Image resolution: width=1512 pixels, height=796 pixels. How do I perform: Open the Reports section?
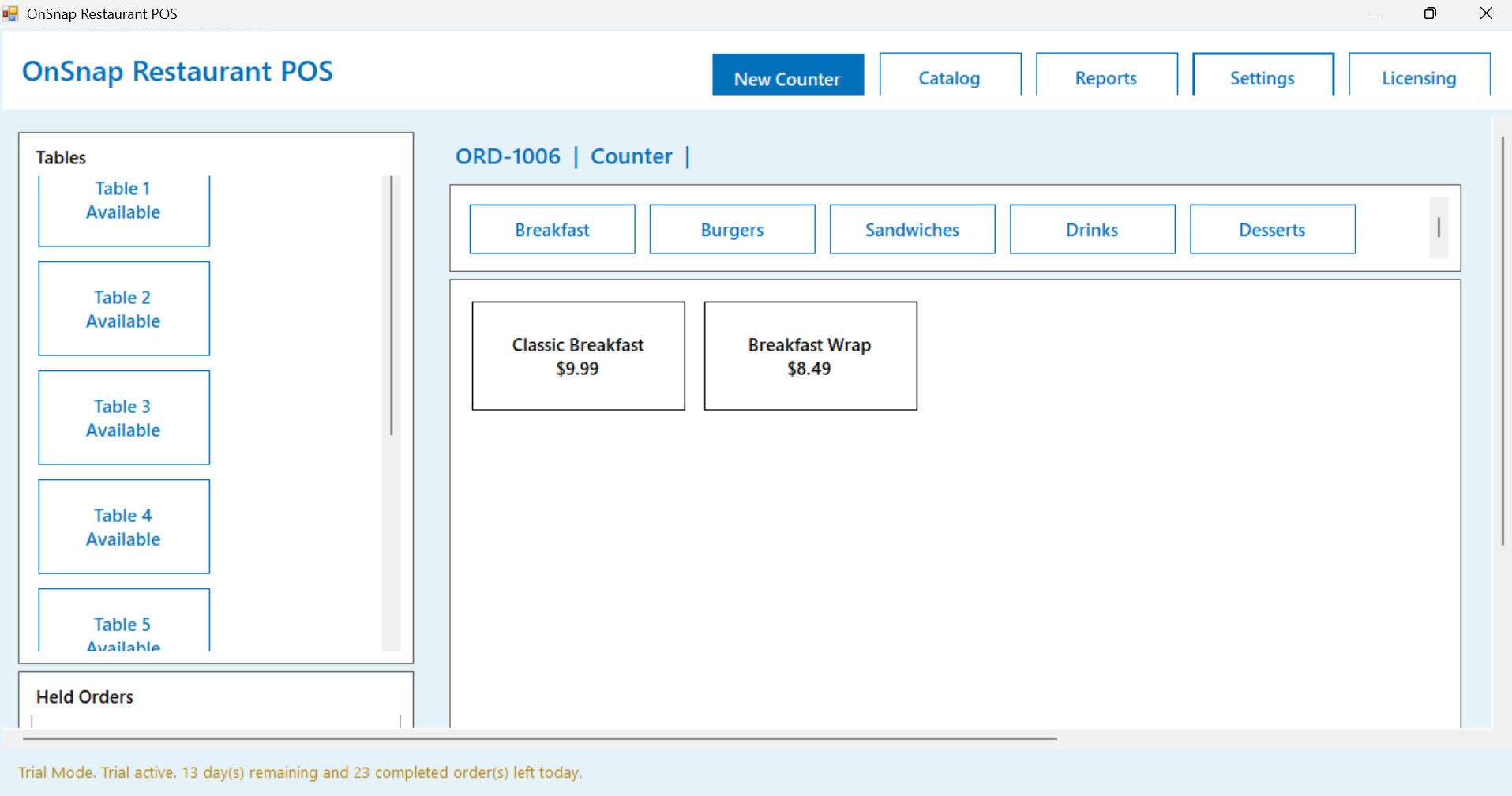[1105, 76]
